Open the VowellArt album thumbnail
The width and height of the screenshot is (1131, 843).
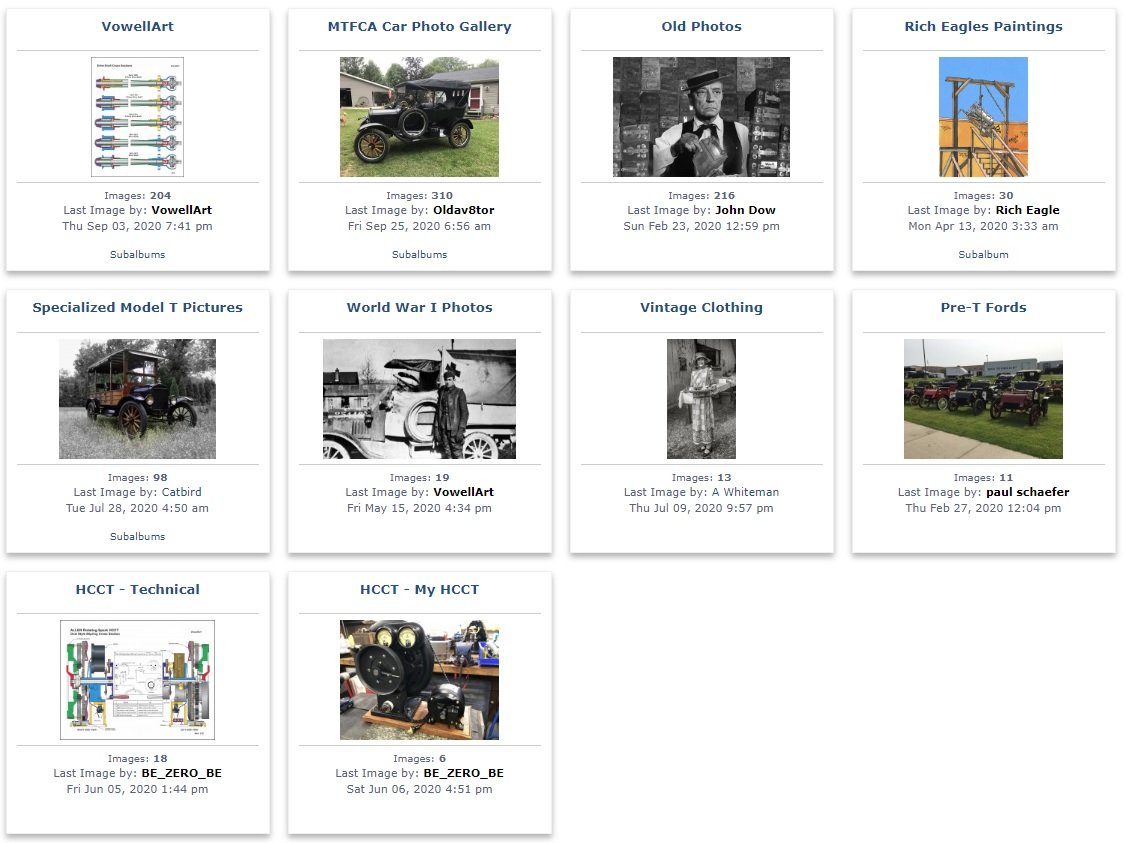[x=137, y=117]
